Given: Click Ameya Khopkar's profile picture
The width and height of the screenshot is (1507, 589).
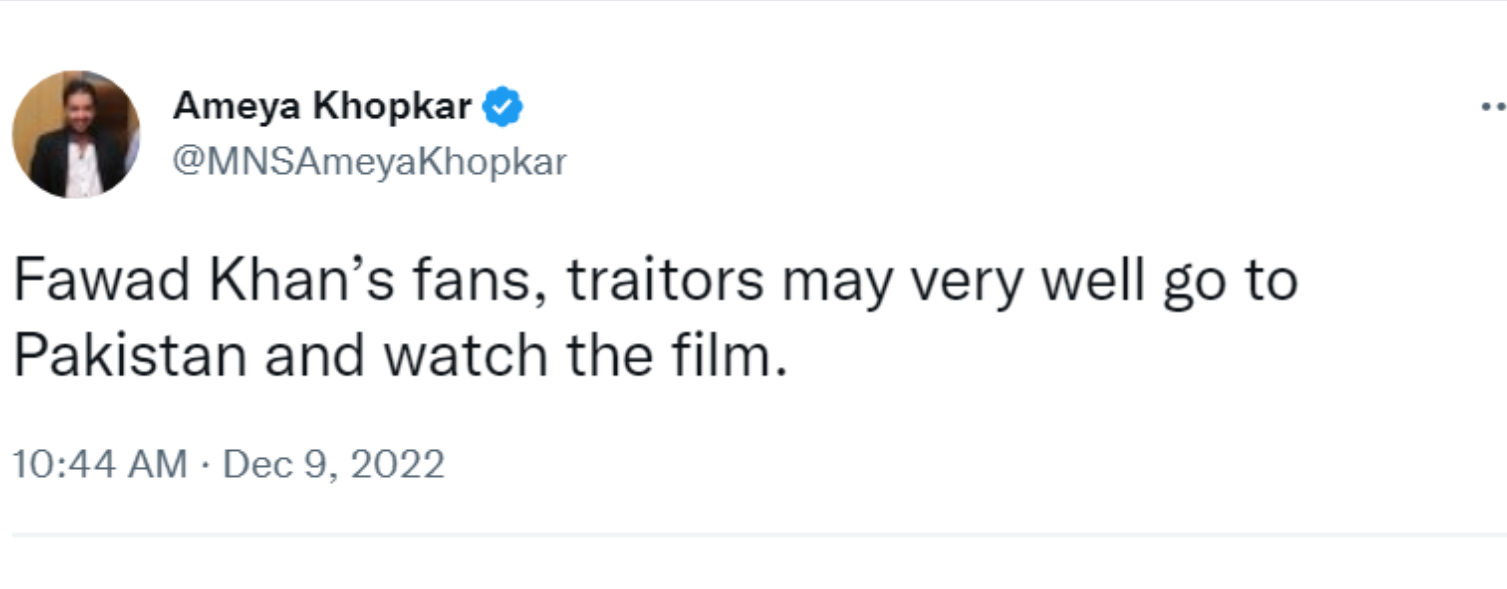Looking at the screenshot, I should coord(76,134).
